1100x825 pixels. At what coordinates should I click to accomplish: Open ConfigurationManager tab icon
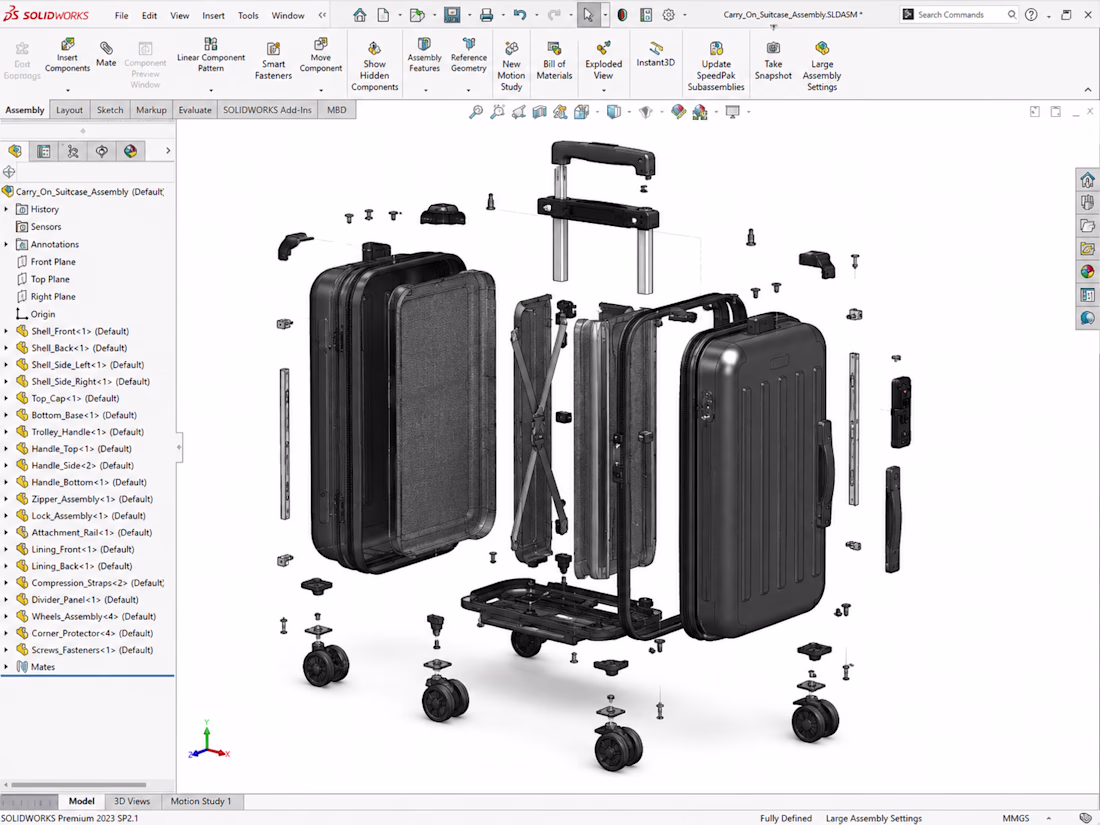(x=73, y=151)
